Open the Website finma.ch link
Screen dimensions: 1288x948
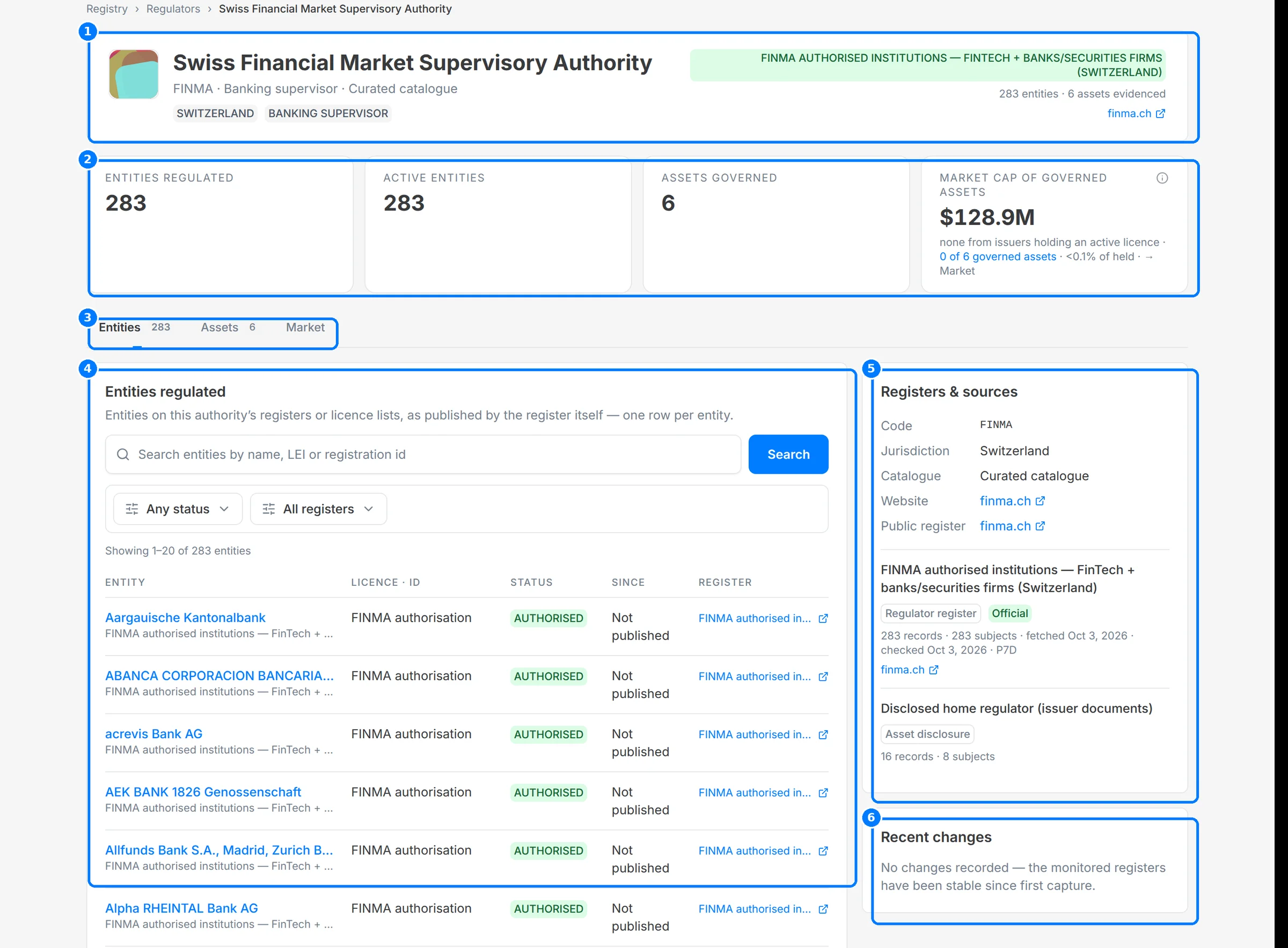1012,501
